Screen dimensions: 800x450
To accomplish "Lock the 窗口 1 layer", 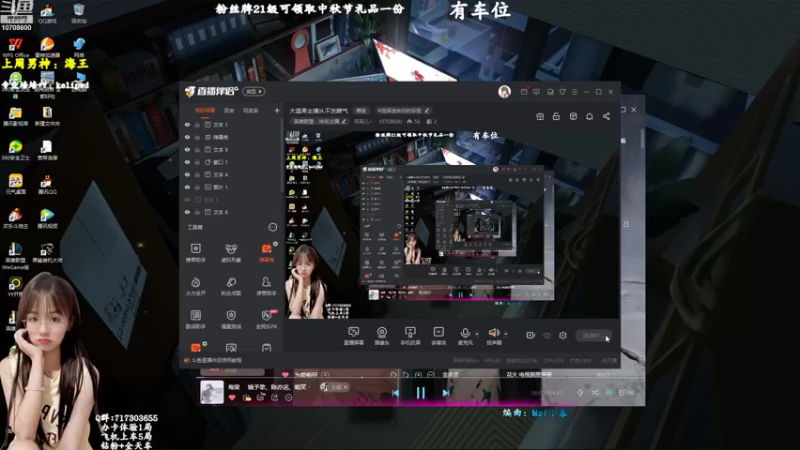I will (197, 162).
